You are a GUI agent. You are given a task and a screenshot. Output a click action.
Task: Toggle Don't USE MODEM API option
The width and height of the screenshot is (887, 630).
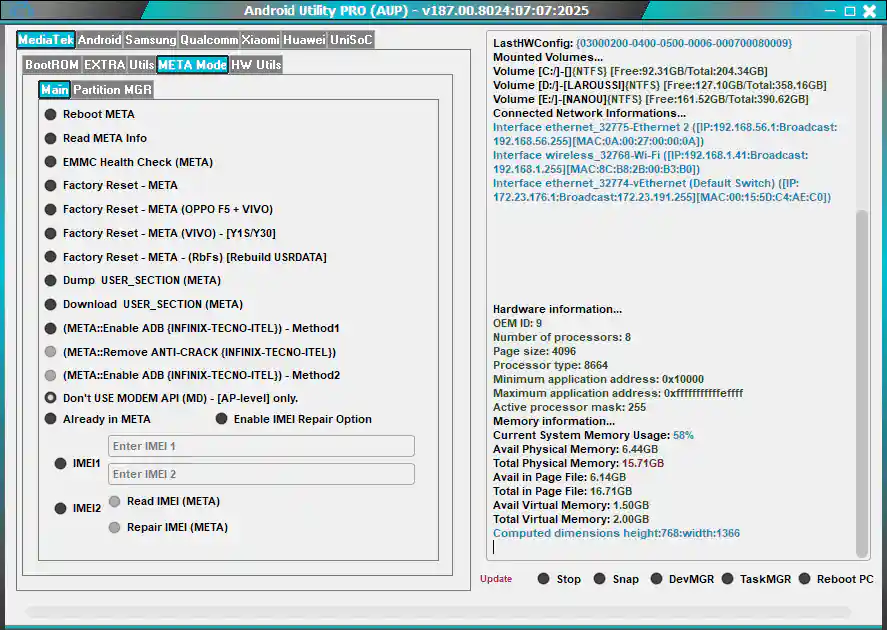point(171,398)
